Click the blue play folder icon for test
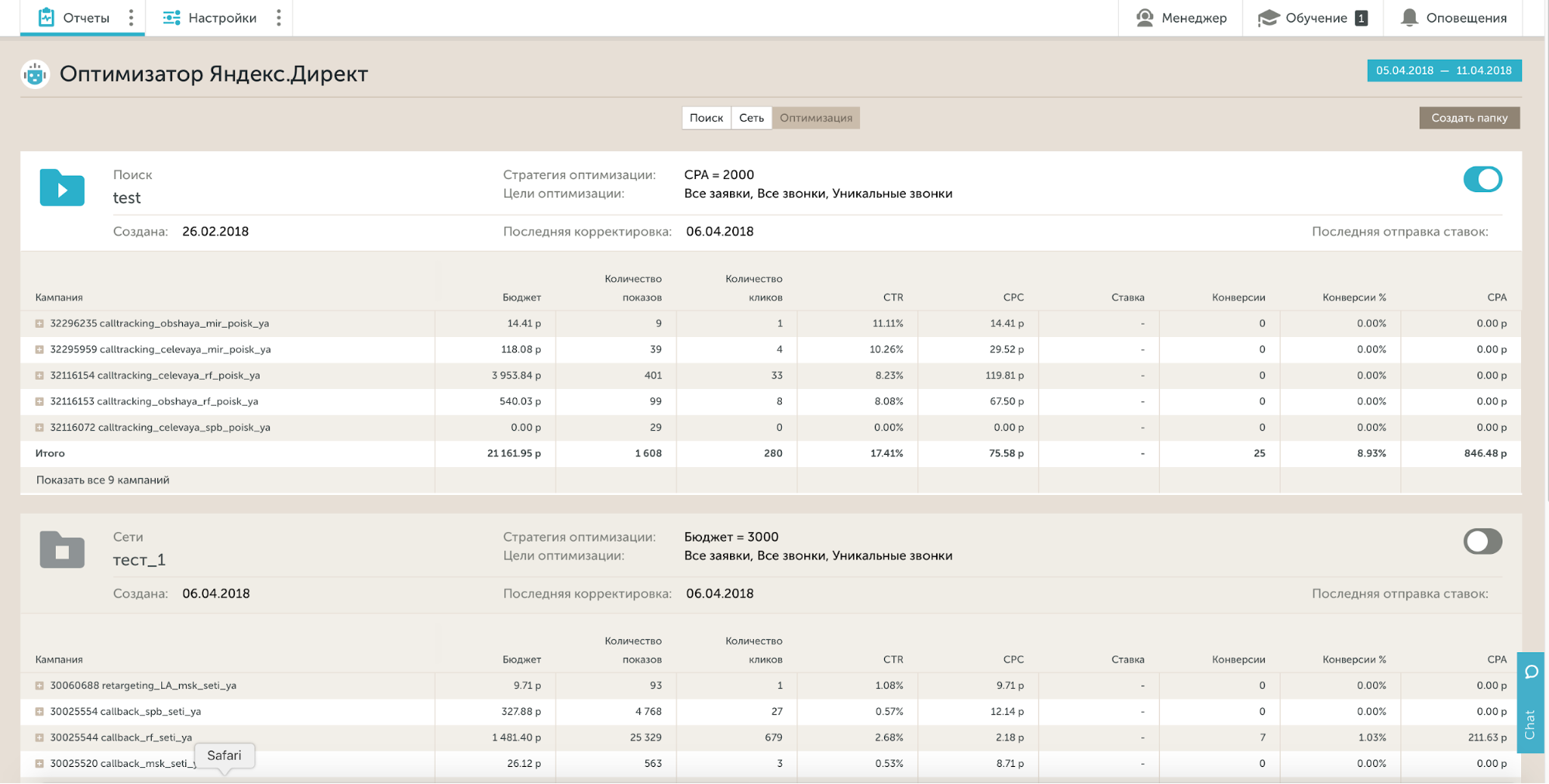Image resolution: width=1549 pixels, height=784 pixels. 62,187
